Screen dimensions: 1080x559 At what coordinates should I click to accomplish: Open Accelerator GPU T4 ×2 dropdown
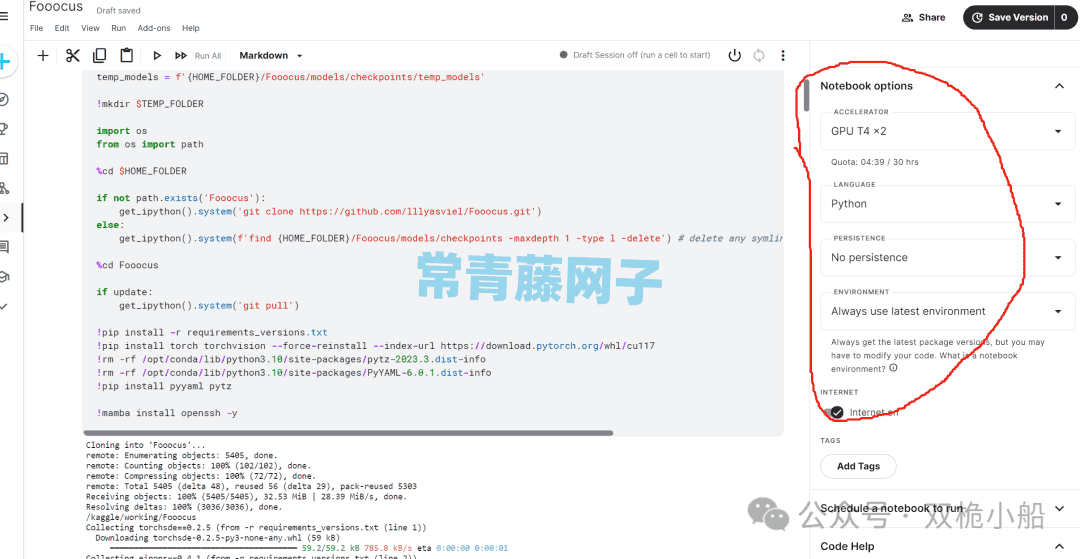click(x=947, y=131)
